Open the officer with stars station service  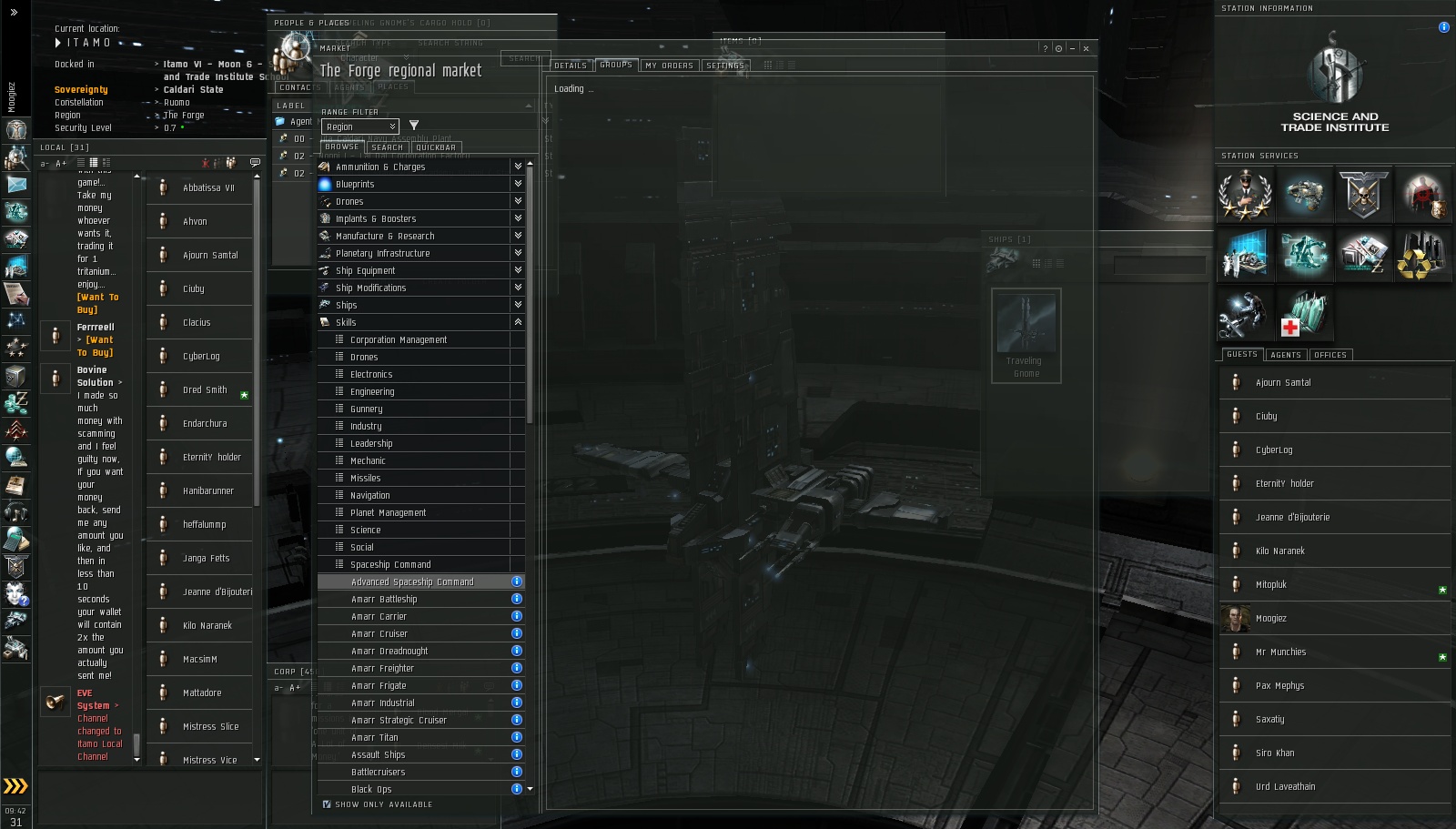pos(1246,195)
